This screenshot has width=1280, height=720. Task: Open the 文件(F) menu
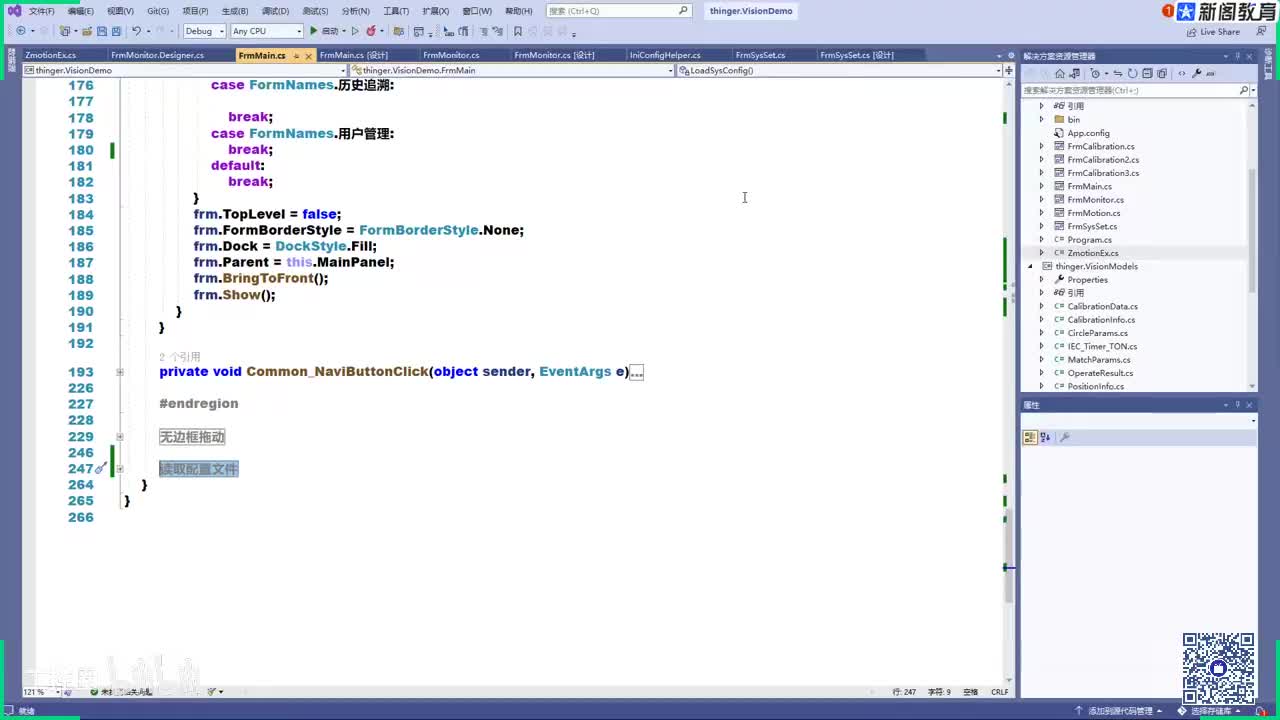(42, 11)
